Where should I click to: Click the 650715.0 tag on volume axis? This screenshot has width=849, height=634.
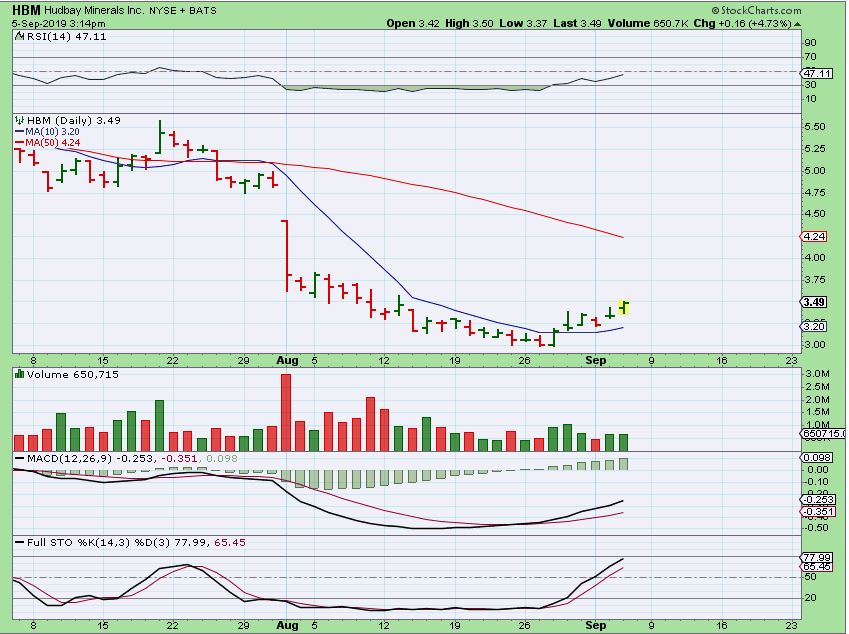822,434
